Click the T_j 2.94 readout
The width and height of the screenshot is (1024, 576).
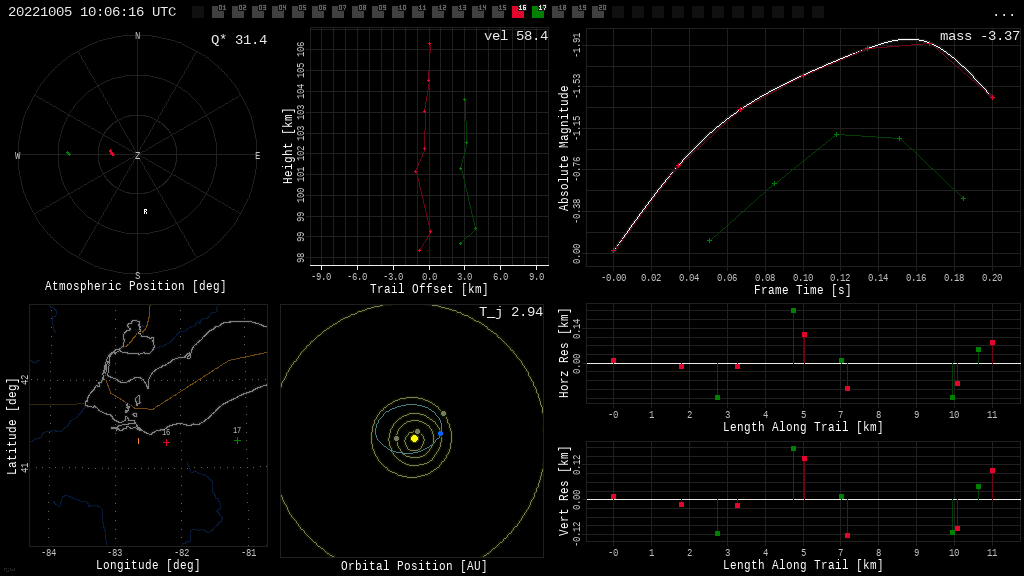click(x=511, y=312)
